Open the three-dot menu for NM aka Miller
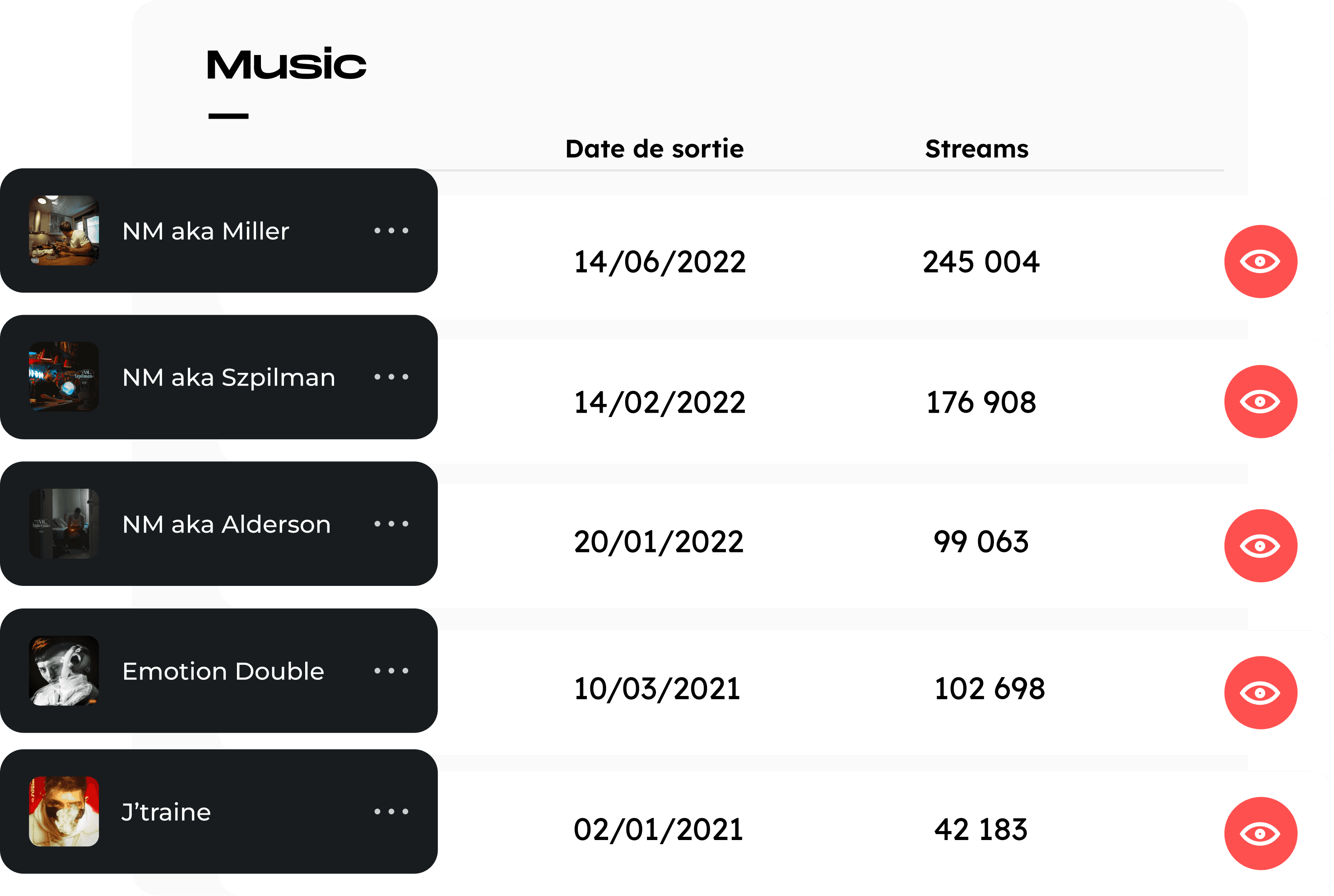 point(391,230)
